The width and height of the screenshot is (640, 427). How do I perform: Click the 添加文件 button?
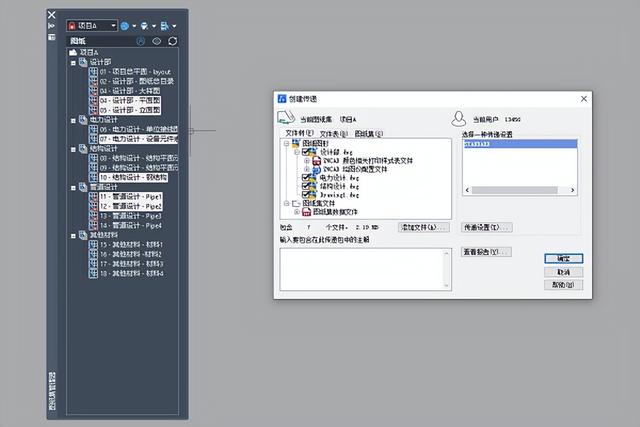[424, 227]
